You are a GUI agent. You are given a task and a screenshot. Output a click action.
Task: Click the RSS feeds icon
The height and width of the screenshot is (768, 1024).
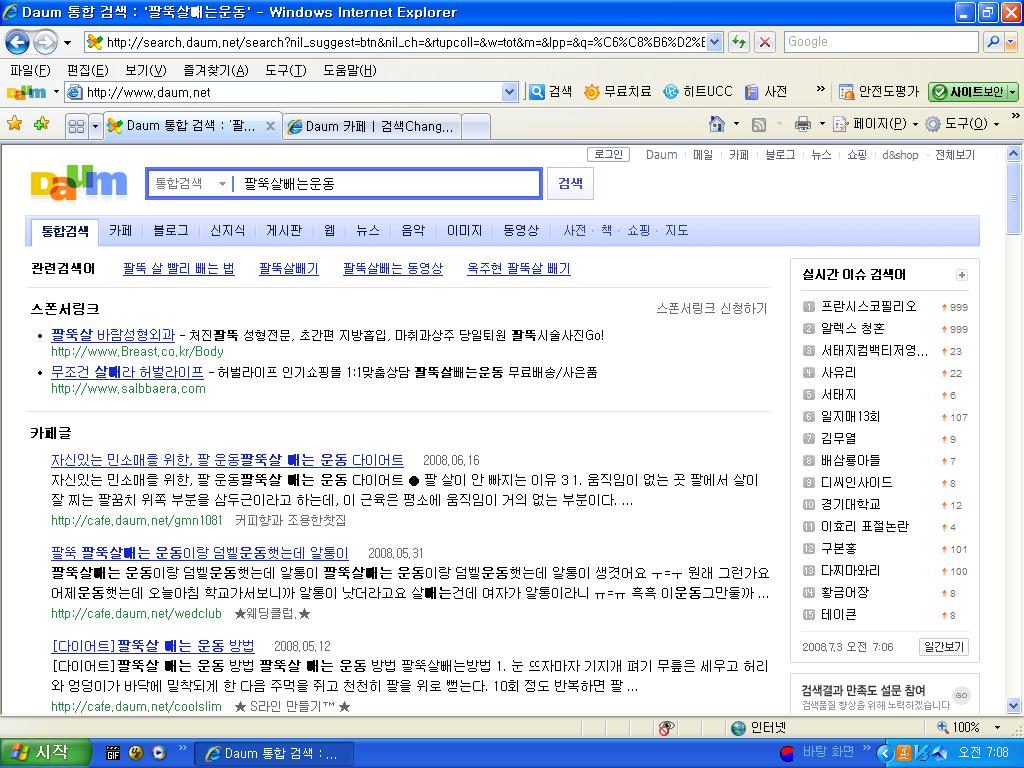pyautogui.click(x=759, y=124)
